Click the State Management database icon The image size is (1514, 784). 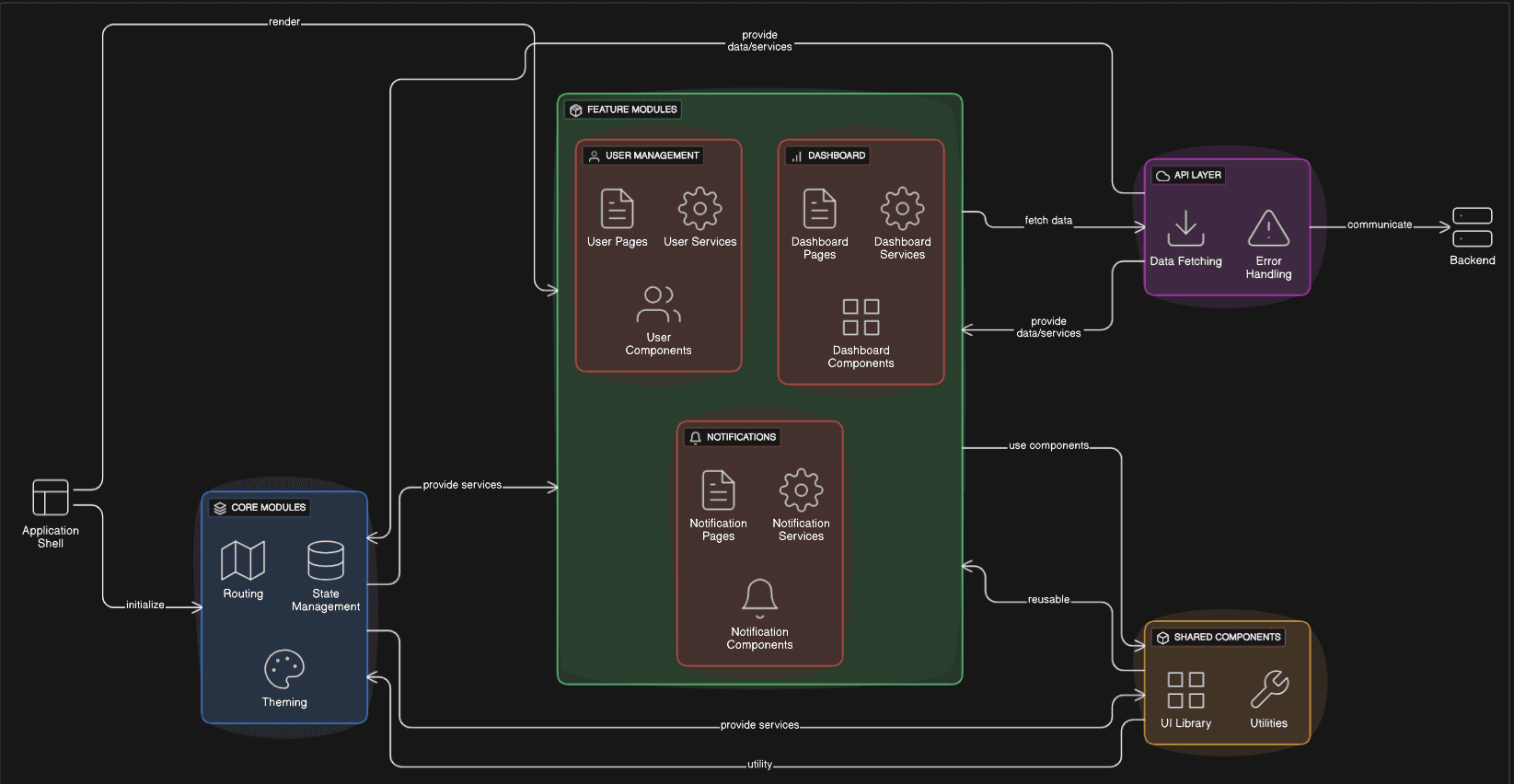pyautogui.click(x=326, y=560)
